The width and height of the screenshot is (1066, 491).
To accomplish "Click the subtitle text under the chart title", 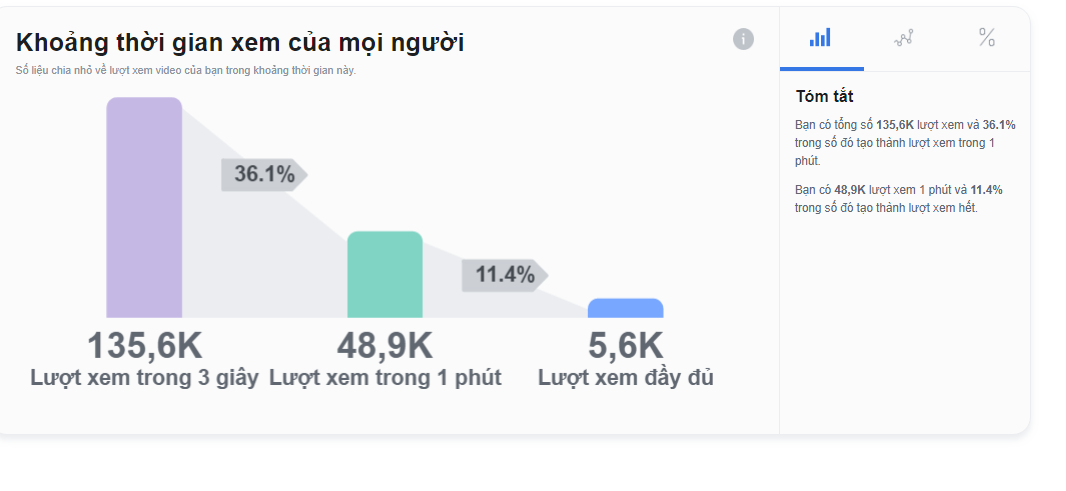I will click(186, 71).
